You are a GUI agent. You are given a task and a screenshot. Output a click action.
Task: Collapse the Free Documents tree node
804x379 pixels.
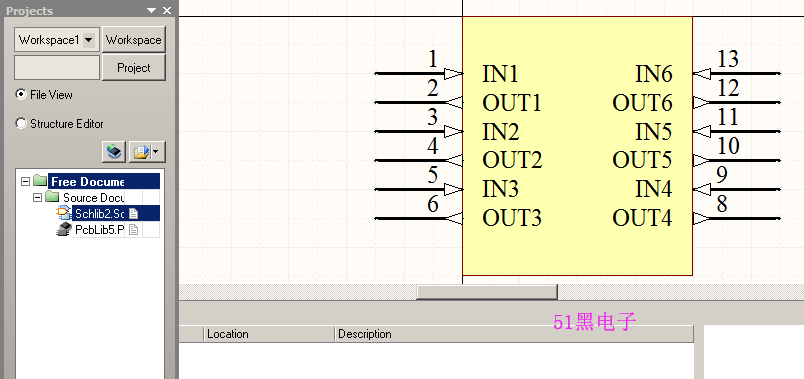click(25, 181)
